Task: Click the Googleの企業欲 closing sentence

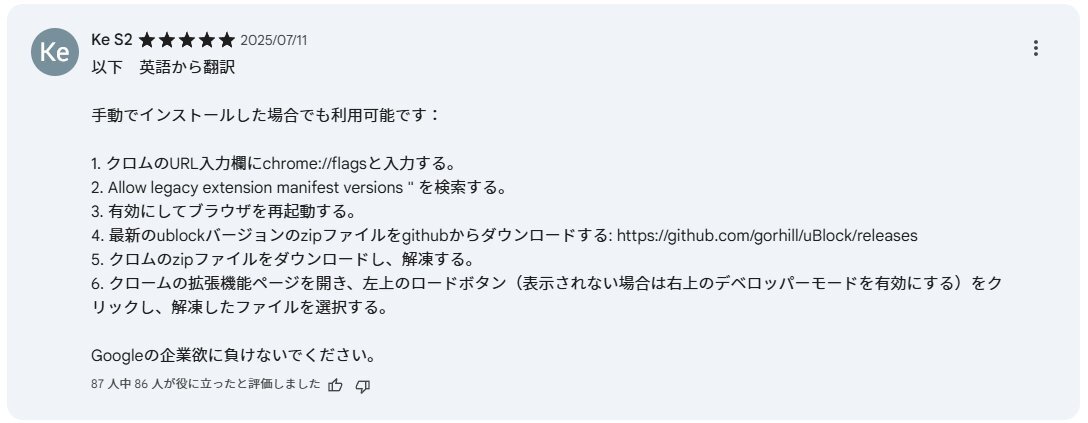Action: click(234, 356)
